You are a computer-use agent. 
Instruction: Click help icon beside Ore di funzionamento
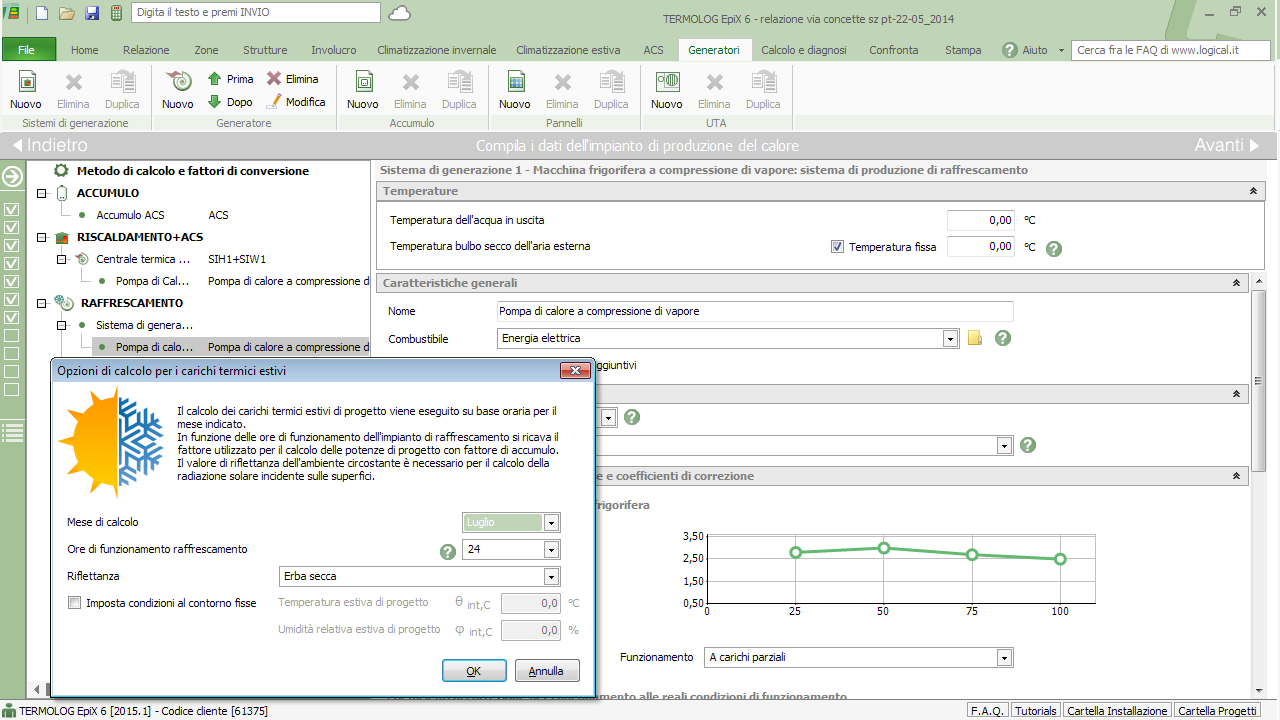click(x=448, y=551)
